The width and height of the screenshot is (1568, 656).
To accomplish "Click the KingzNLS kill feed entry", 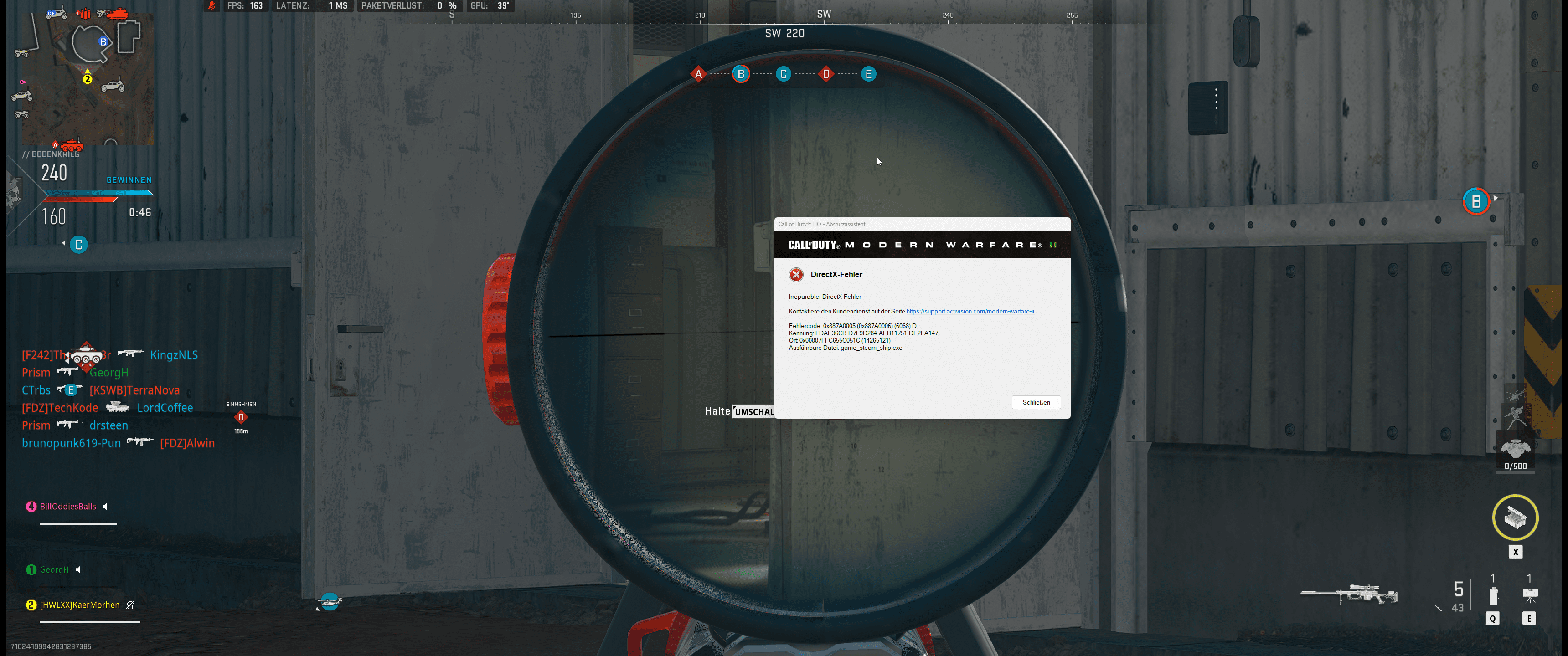I will (x=174, y=355).
